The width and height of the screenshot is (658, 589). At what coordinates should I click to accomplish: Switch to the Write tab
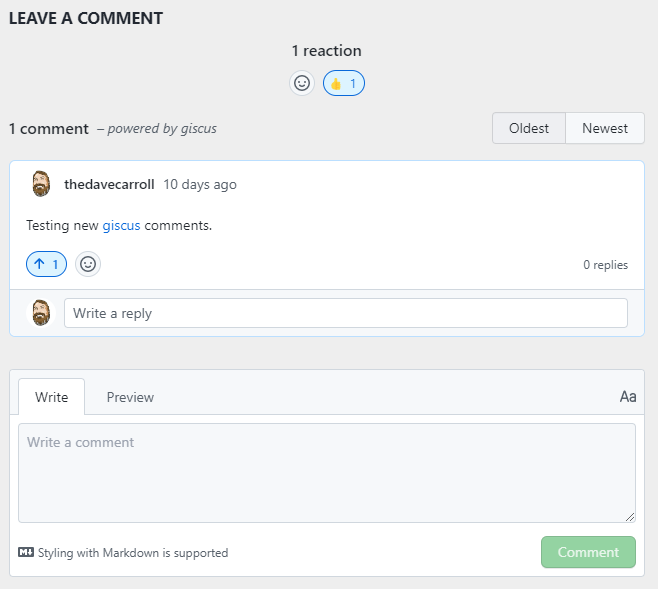[52, 397]
